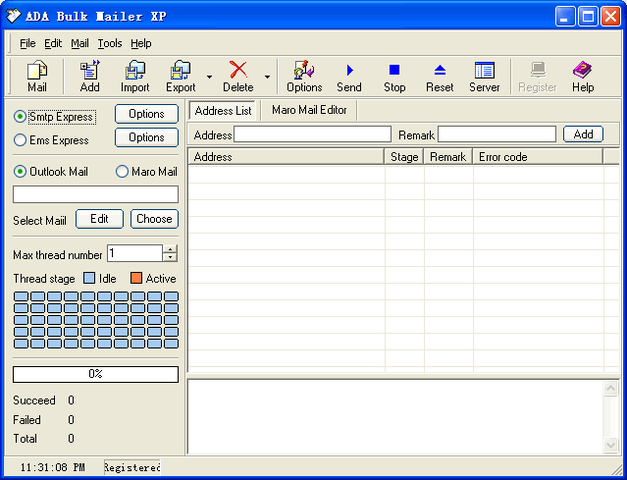
Task: Click the Export toolbar icon
Action: coord(181,76)
